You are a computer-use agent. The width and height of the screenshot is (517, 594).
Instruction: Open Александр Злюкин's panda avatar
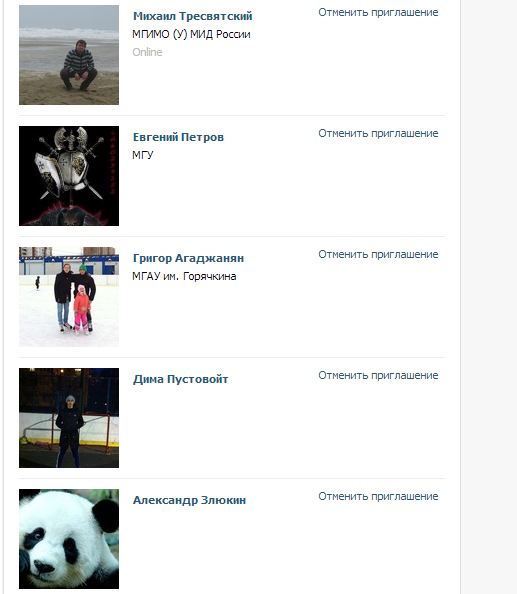(x=69, y=539)
